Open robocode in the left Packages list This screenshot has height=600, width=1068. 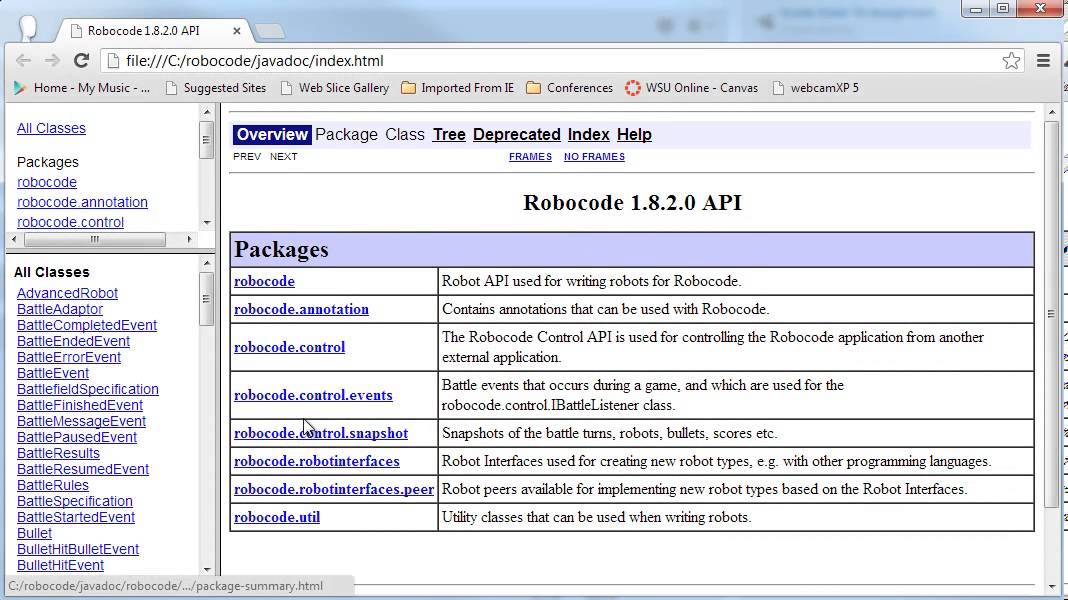tap(47, 182)
